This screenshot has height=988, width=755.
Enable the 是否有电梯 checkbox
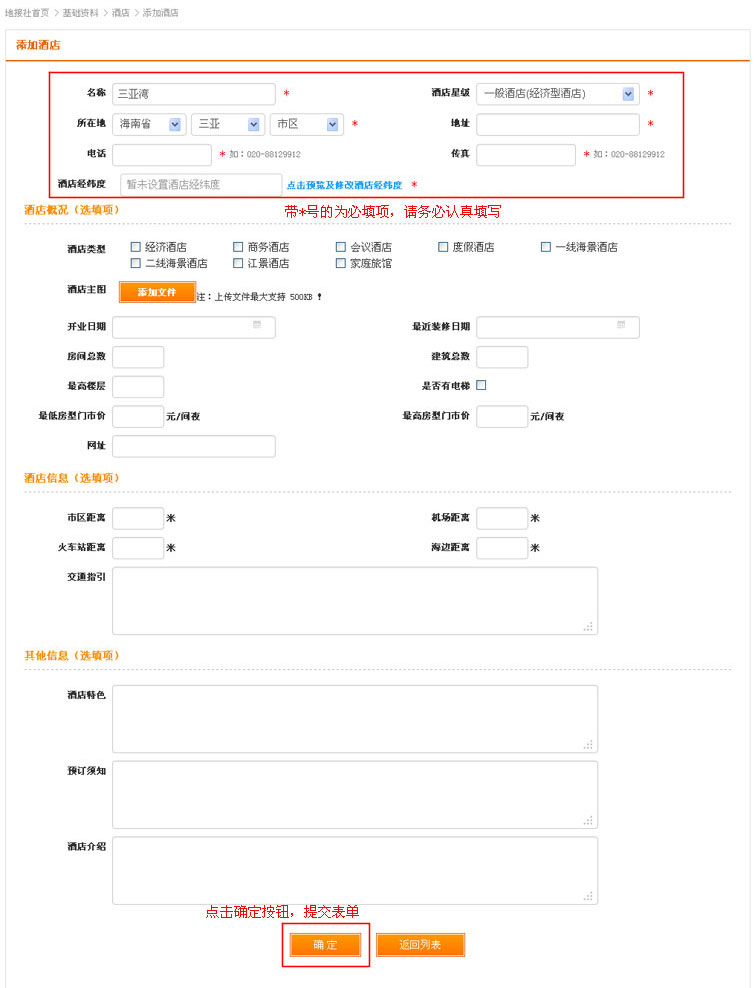(481, 385)
